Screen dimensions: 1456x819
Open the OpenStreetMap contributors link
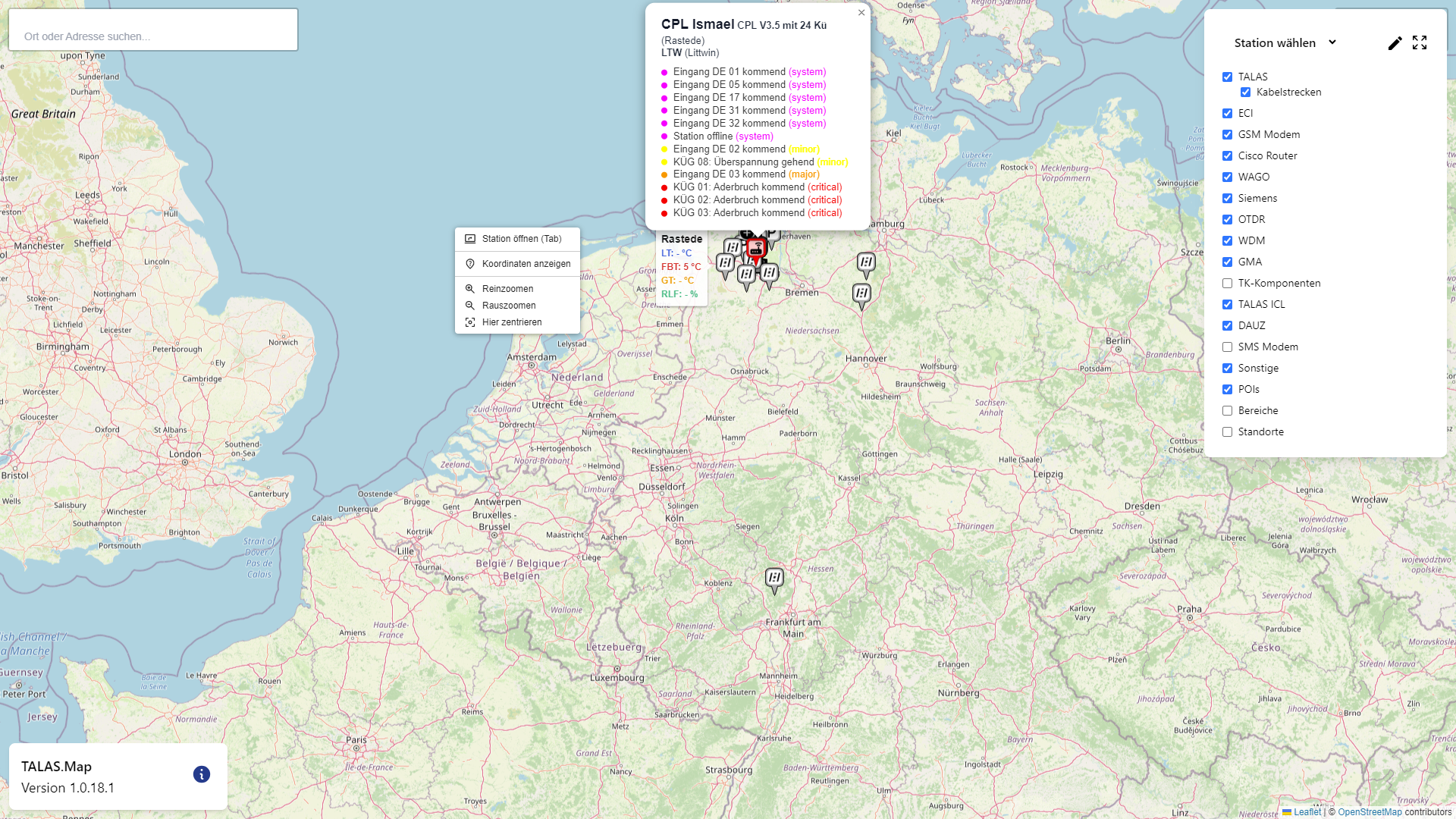pyautogui.click(x=1370, y=812)
